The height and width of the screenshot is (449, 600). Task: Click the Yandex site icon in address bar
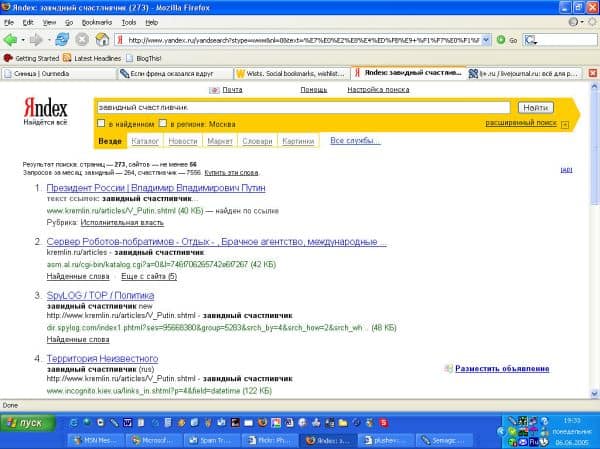coord(120,40)
